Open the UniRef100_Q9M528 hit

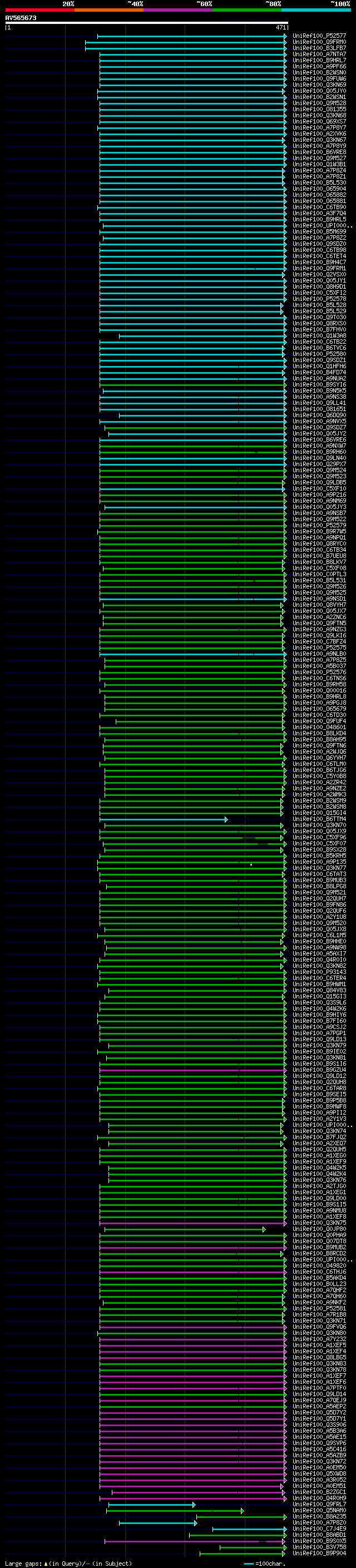[319, 103]
